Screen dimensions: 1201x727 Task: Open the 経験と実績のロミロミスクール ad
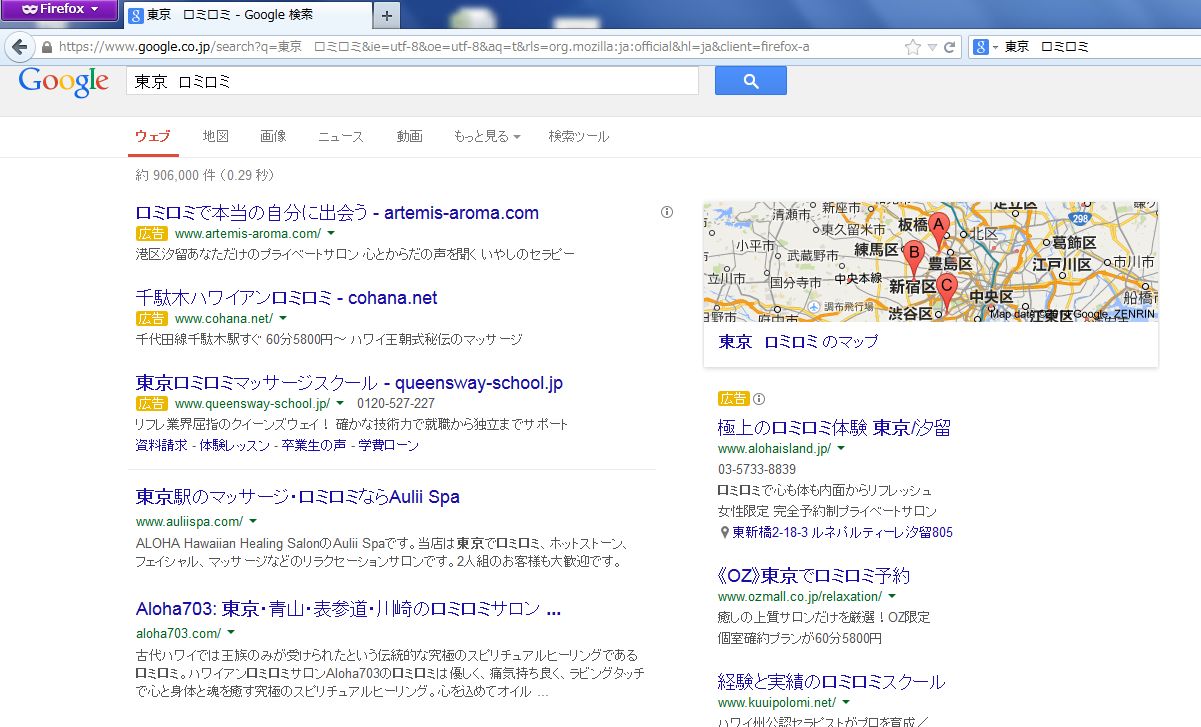point(831,682)
